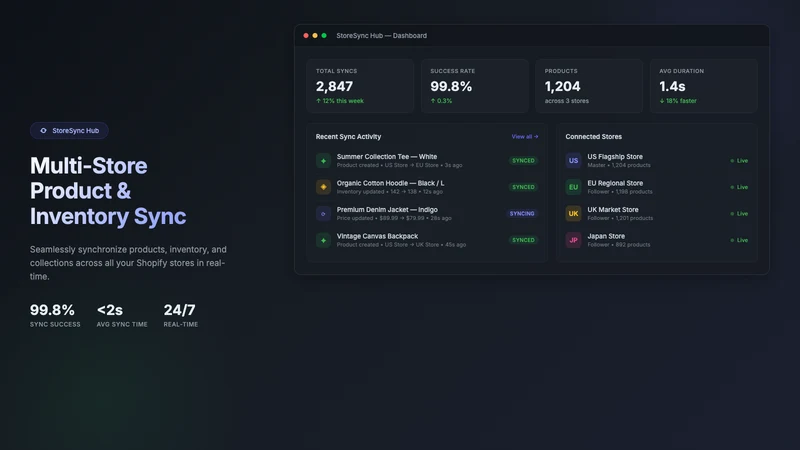
Task: Click the red close window dot
Action: point(306,36)
